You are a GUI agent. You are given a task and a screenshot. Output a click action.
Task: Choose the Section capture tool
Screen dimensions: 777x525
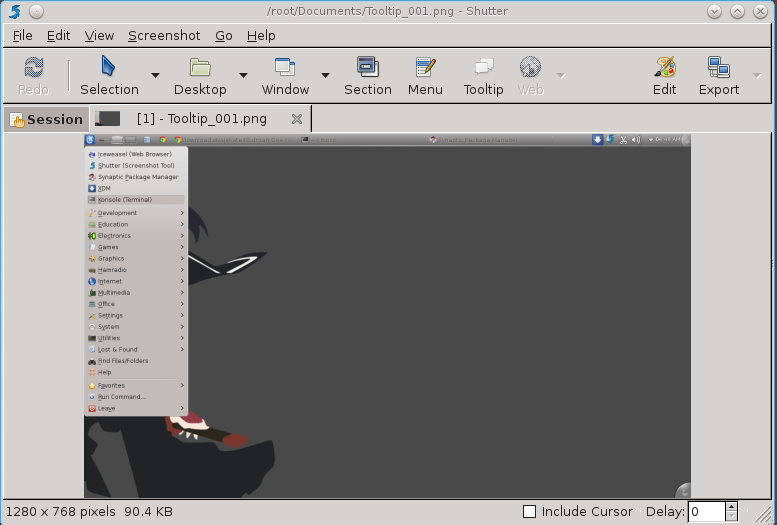(x=368, y=76)
